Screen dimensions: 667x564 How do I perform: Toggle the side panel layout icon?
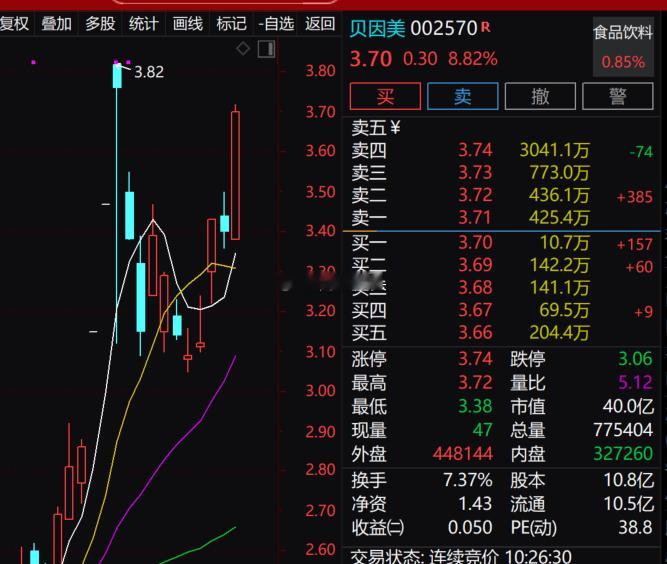pos(267,49)
